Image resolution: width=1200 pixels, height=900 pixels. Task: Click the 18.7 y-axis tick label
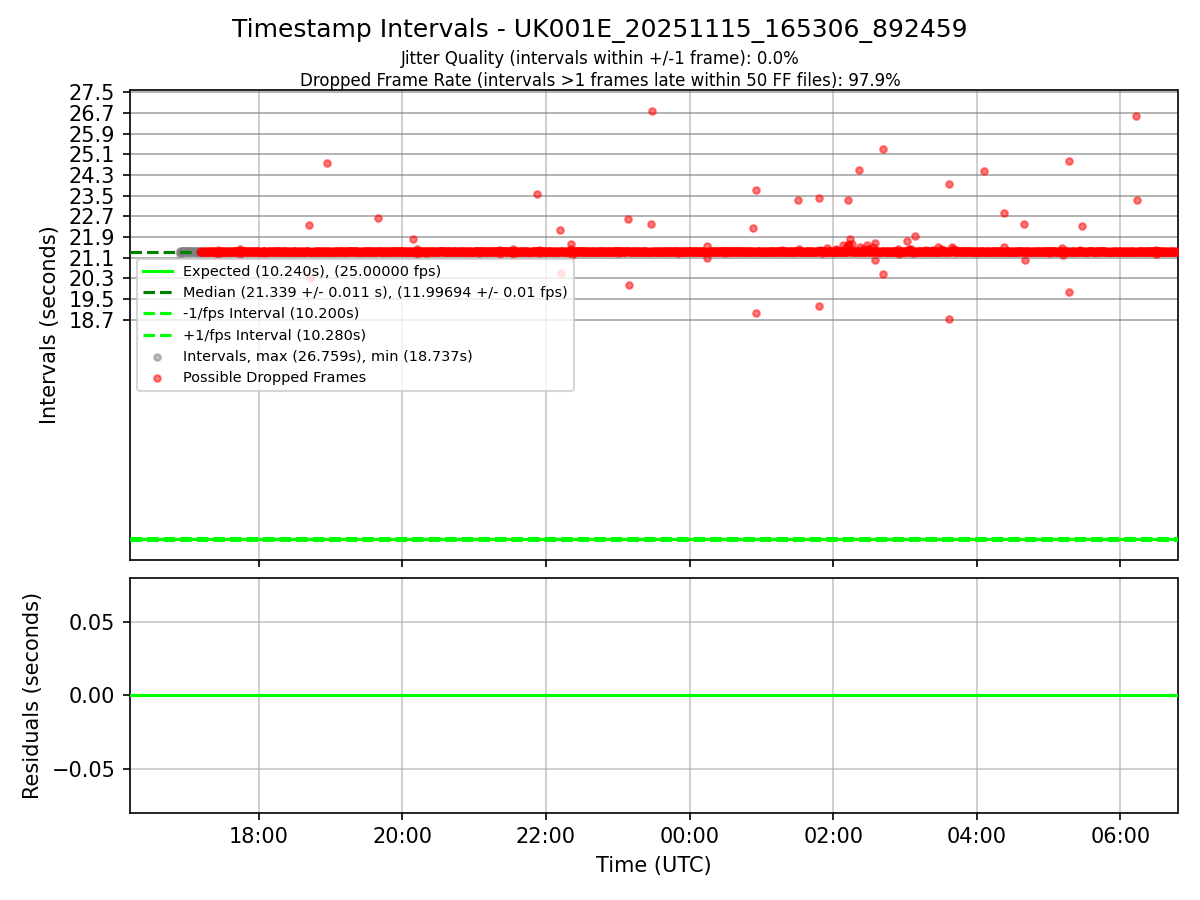(92, 320)
